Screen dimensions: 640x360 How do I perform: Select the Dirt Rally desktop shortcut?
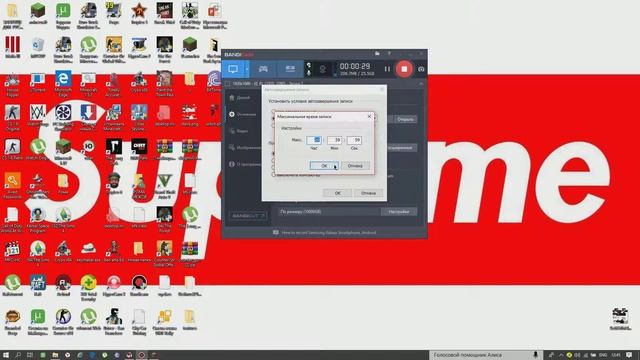click(x=139, y=150)
